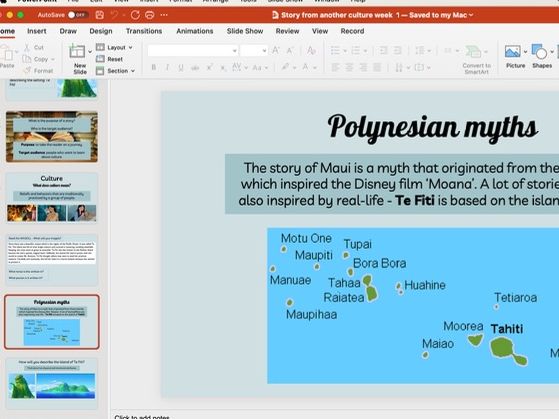Toggle Align Left paragraph alignment
The height and width of the screenshot is (419, 559).
point(335,67)
